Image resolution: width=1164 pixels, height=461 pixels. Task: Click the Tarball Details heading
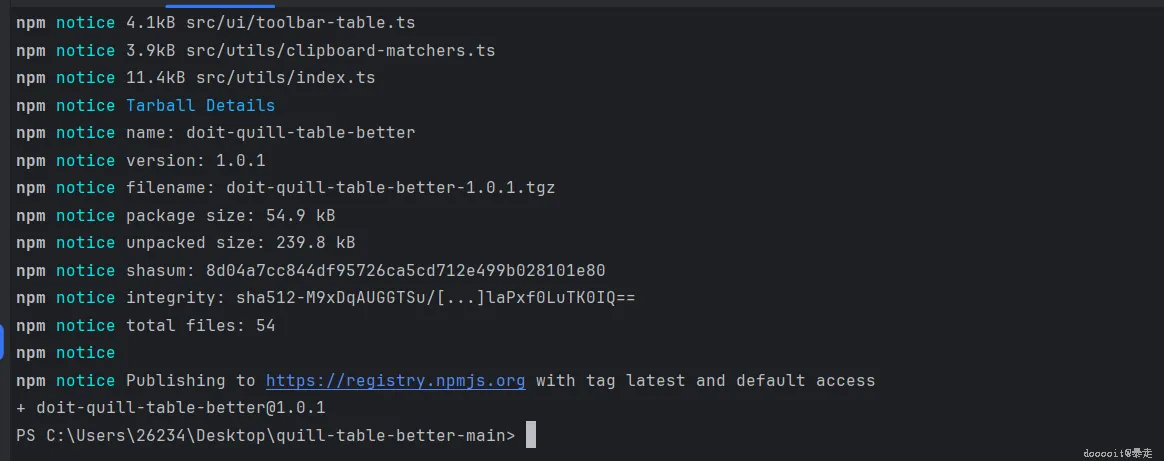[200, 105]
